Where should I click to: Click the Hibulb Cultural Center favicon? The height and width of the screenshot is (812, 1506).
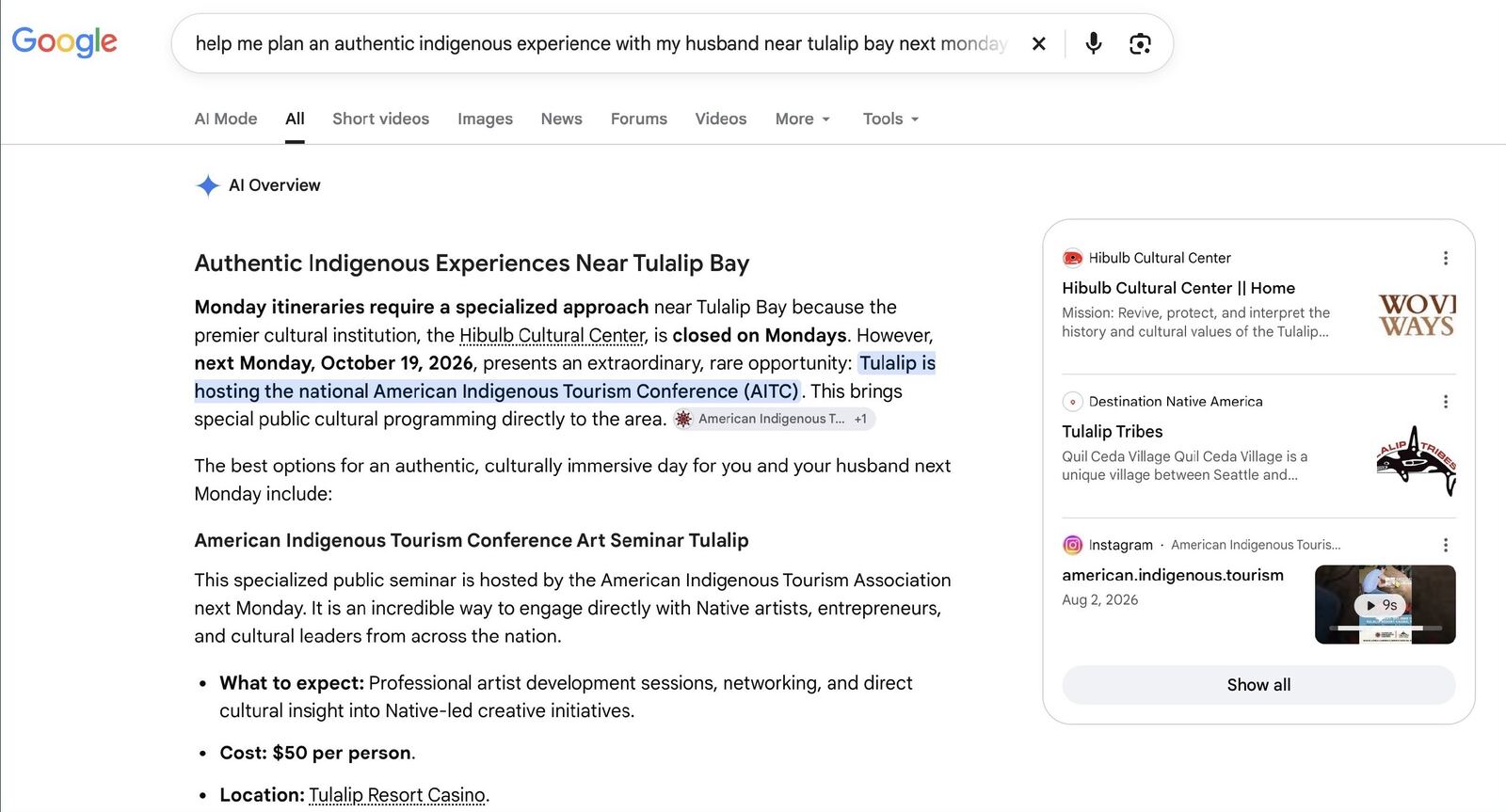1072,258
